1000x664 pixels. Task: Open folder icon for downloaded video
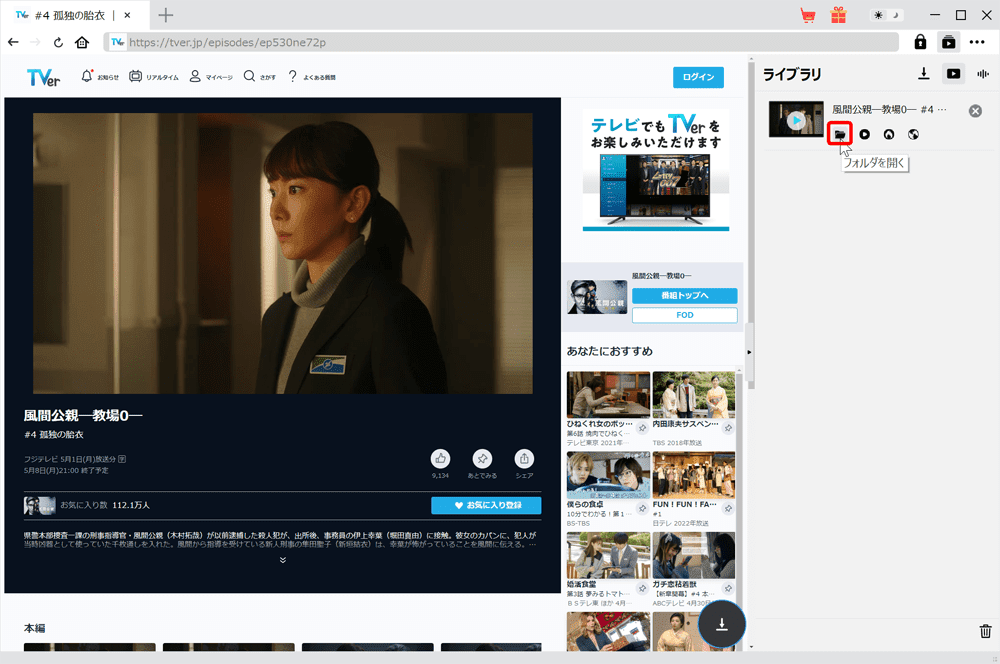click(x=839, y=134)
